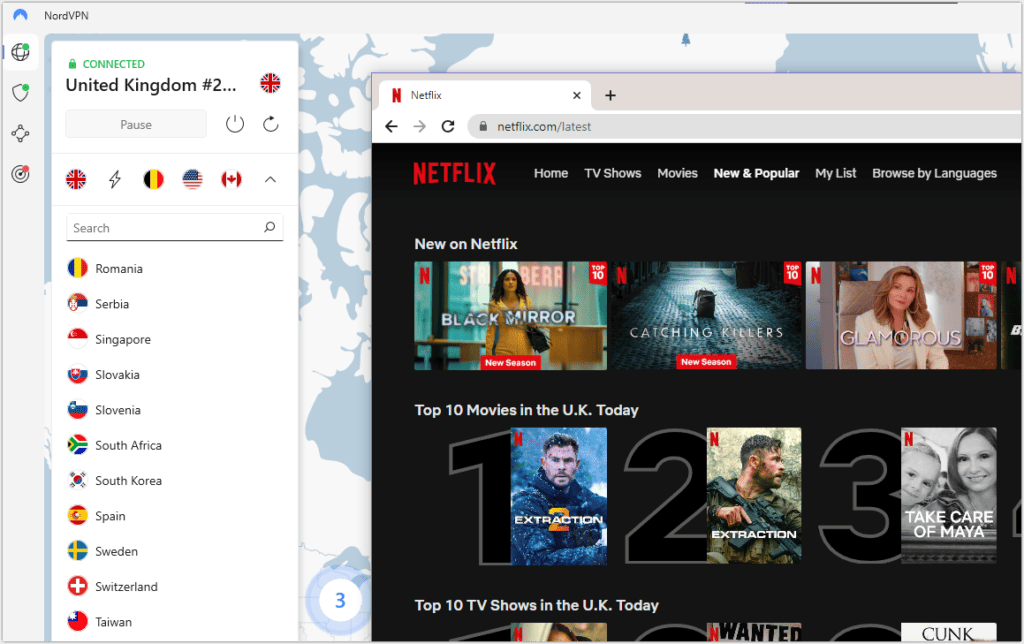Viewport: 1024px width, 644px height.
Task: Click the map cluster marker showing 3
Action: (340, 601)
